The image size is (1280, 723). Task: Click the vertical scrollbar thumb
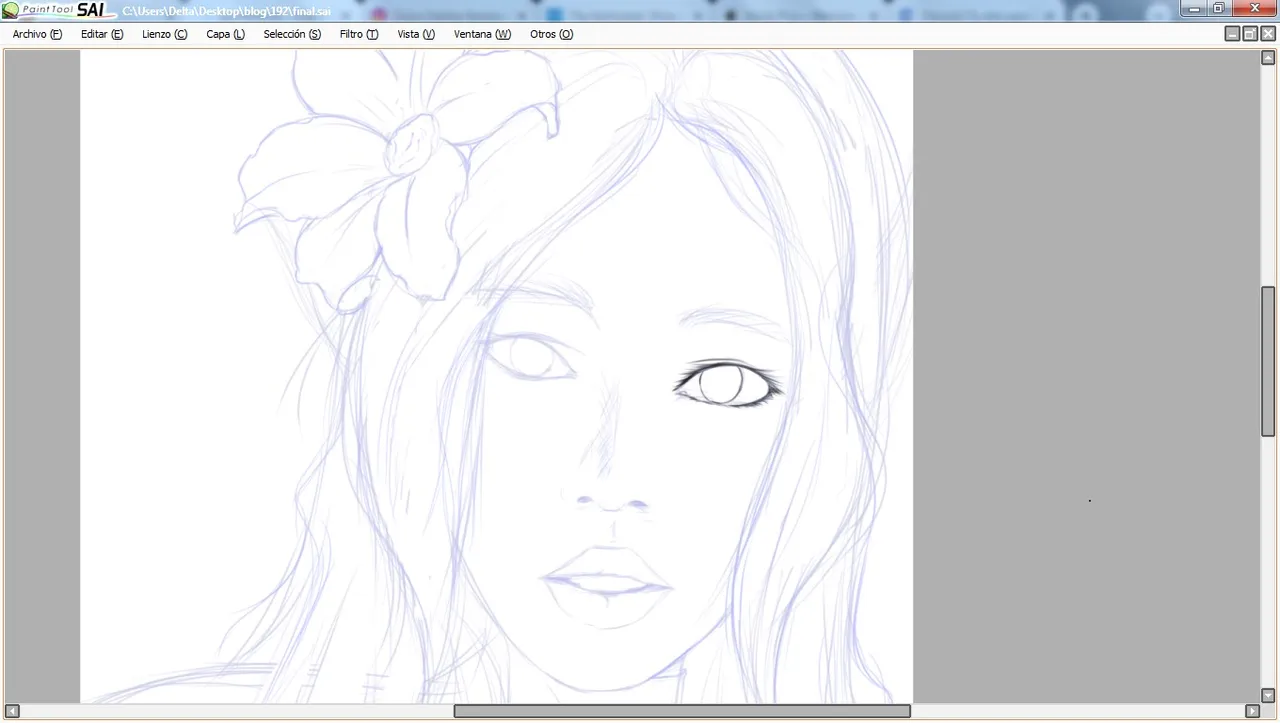pyautogui.click(x=1268, y=362)
